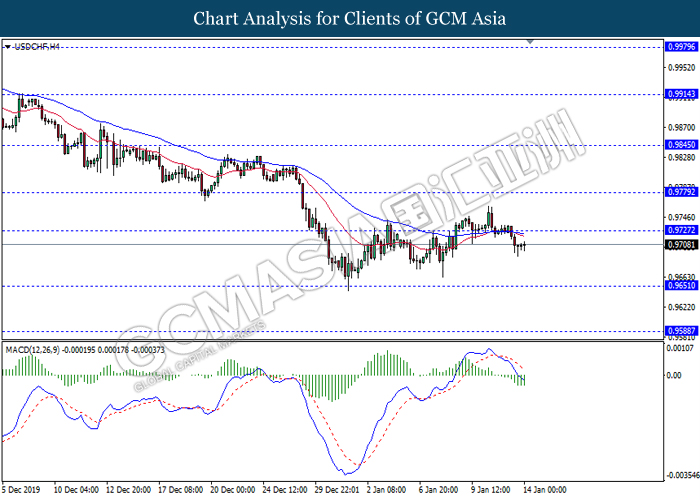Select the 14 Jan 00:00 time label
The width and height of the screenshot is (700, 500).
coord(545,490)
